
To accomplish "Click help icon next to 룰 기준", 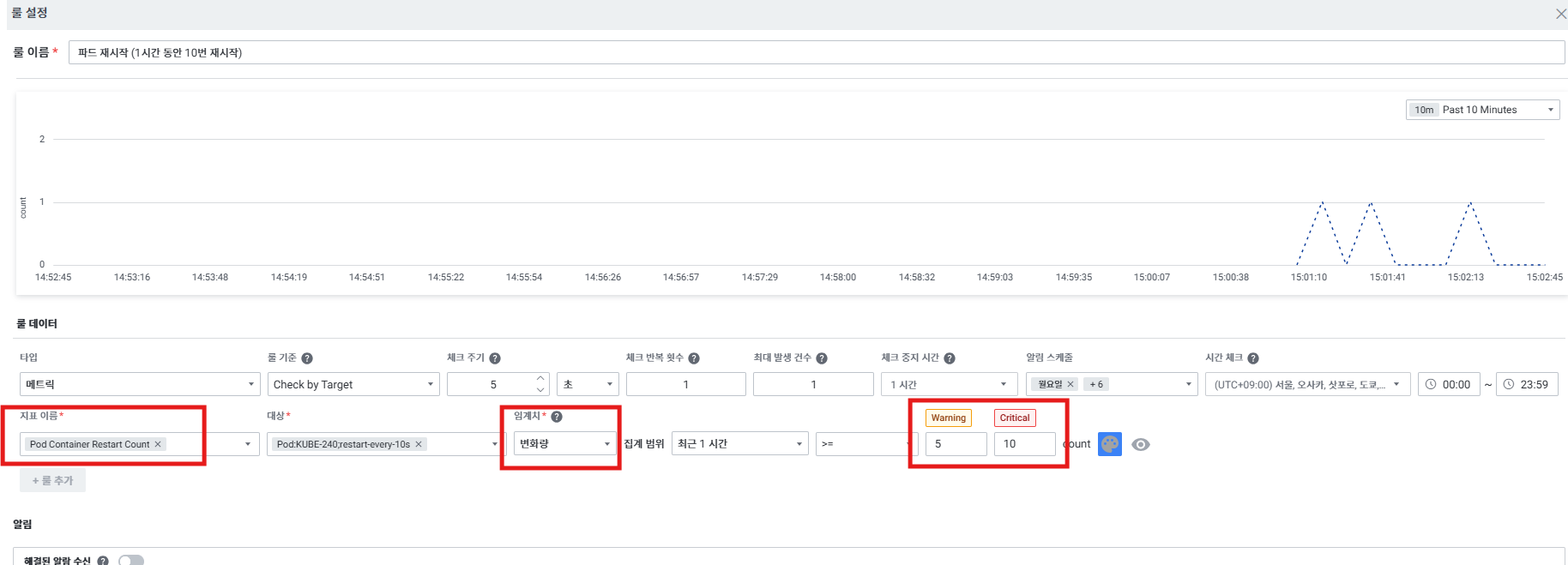I will [307, 358].
